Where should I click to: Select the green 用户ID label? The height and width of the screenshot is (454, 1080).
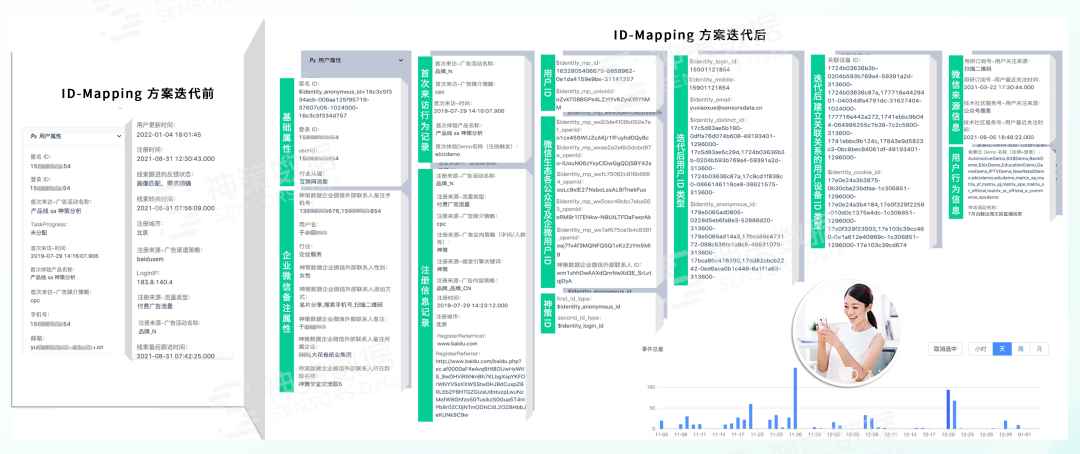tap(547, 85)
